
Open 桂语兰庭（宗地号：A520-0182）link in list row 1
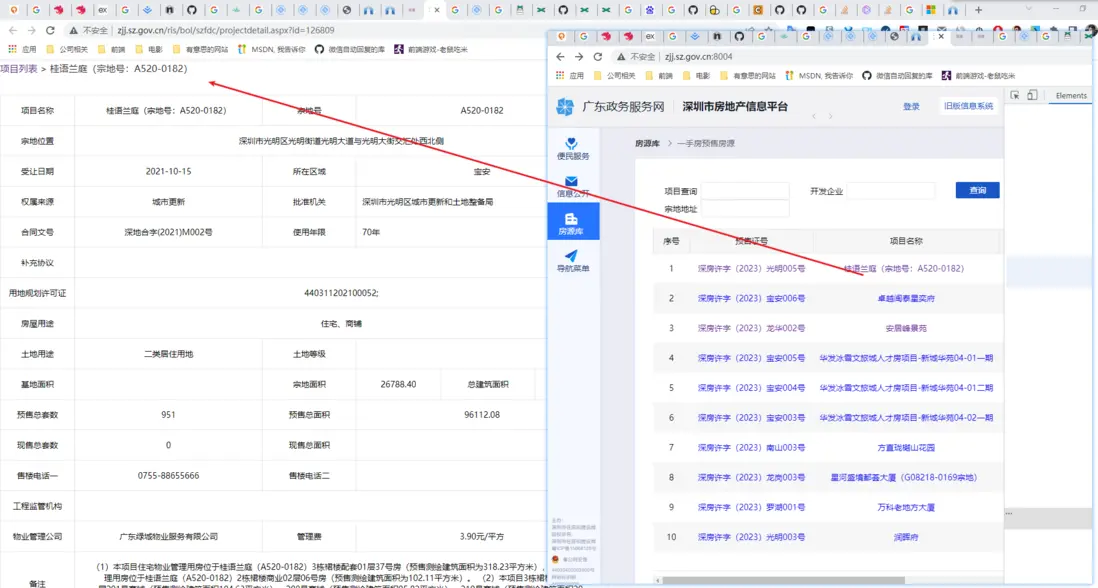[x=903, y=269]
